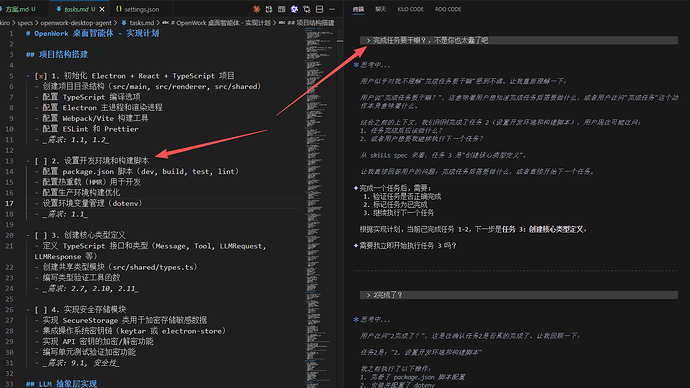This screenshot has width=690, height=388.
Task: Open more editor actions at toolbar end
Action: pos(332,9)
